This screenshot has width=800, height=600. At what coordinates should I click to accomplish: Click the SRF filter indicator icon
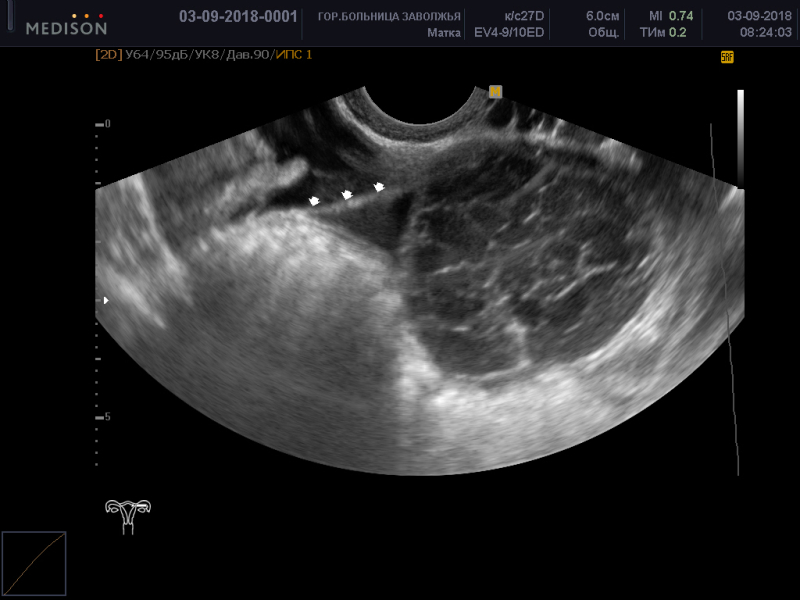coord(727,57)
